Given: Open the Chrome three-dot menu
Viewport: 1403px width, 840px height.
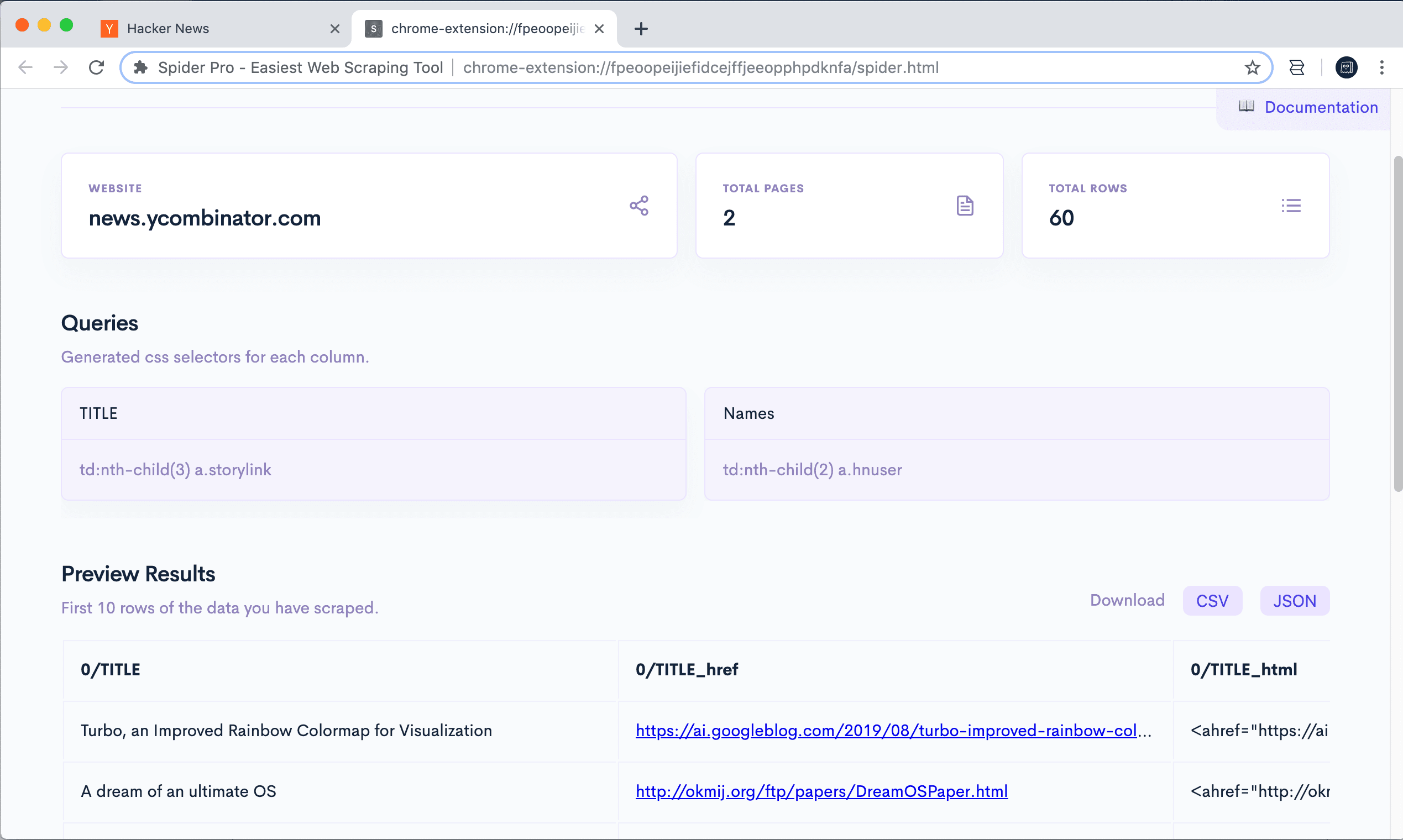Looking at the screenshot, I should [1381, 68].
